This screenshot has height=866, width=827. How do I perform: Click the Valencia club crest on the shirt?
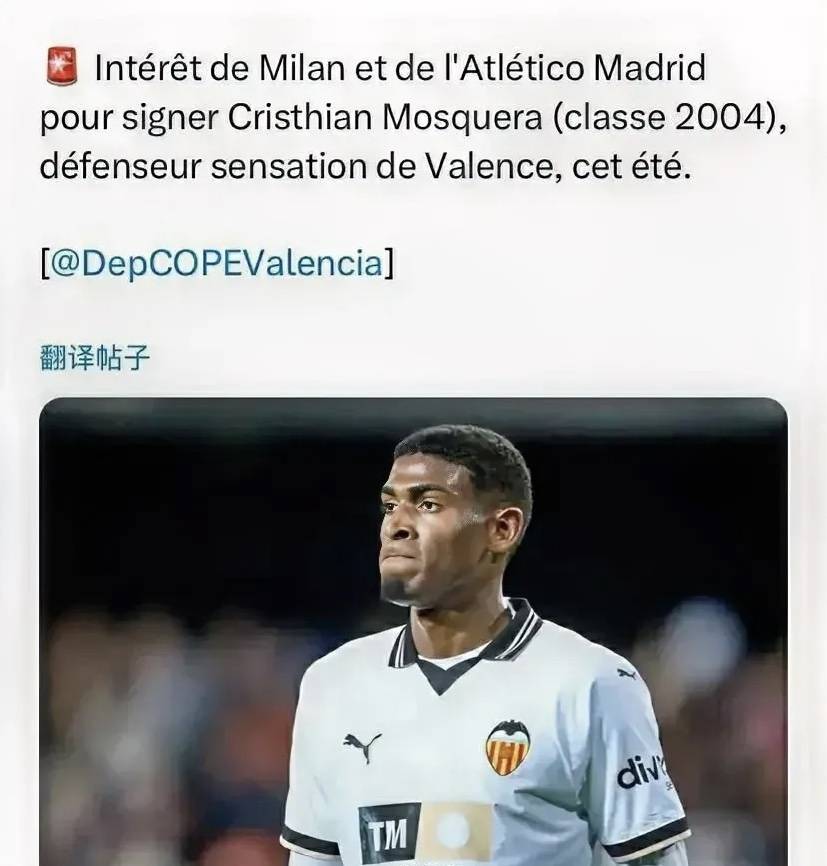508,748
